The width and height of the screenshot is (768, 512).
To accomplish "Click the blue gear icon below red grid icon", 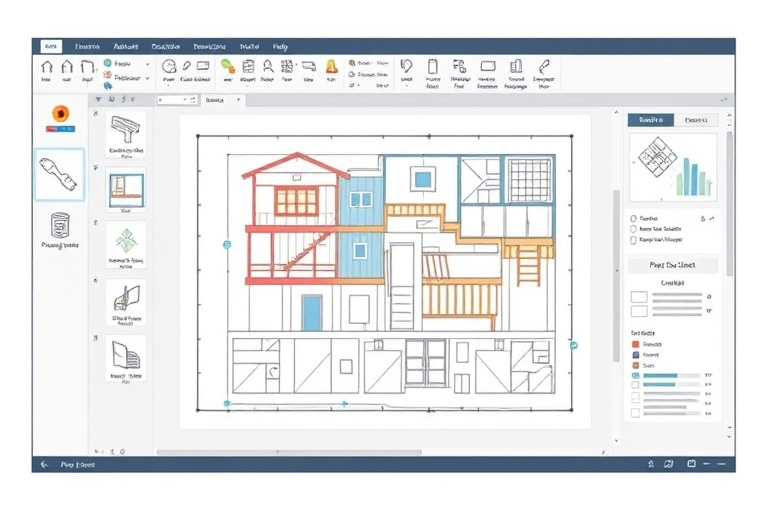I will coord(108,86).
